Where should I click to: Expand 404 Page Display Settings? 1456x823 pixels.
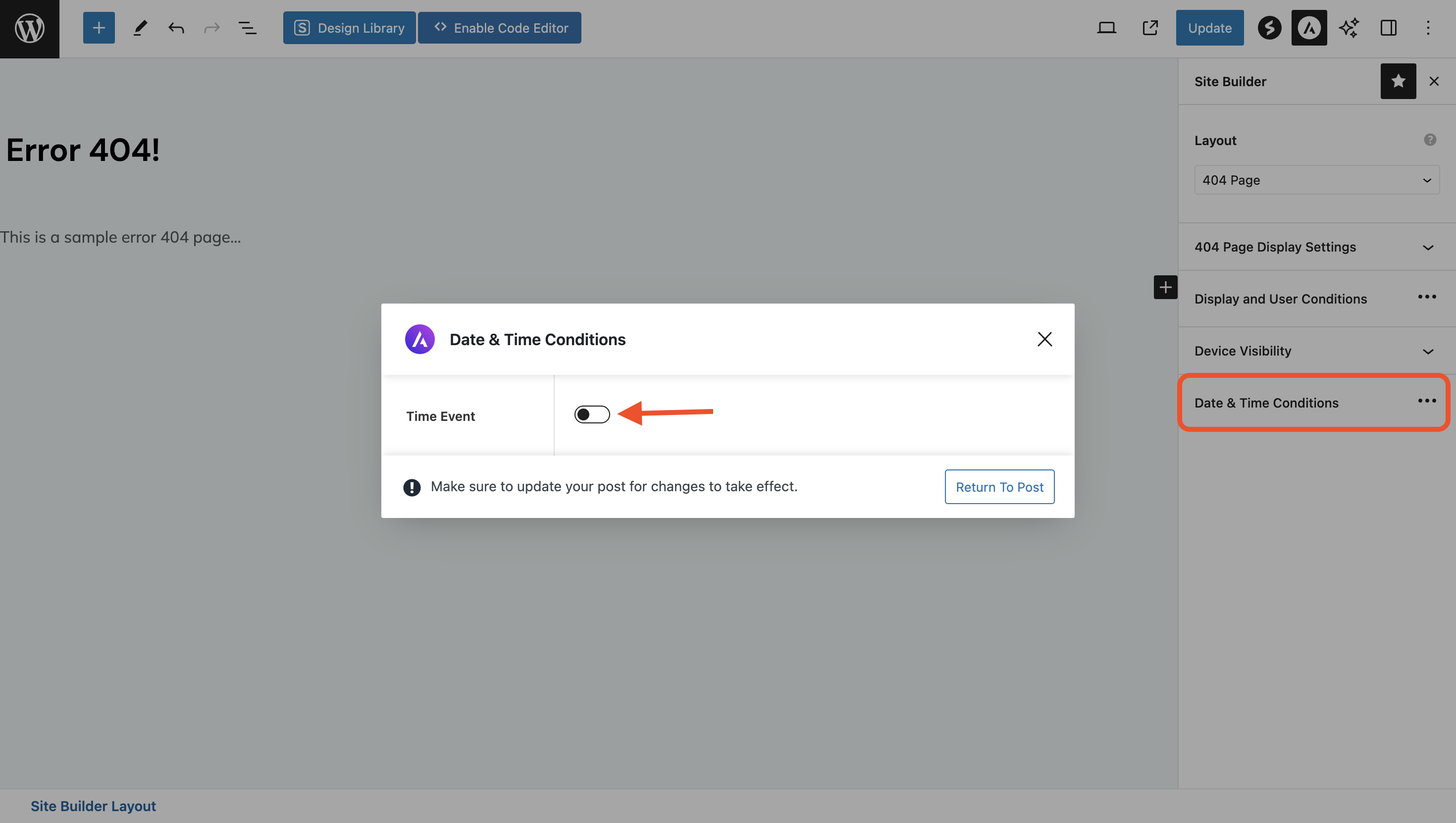click(x=1317, y=247)
